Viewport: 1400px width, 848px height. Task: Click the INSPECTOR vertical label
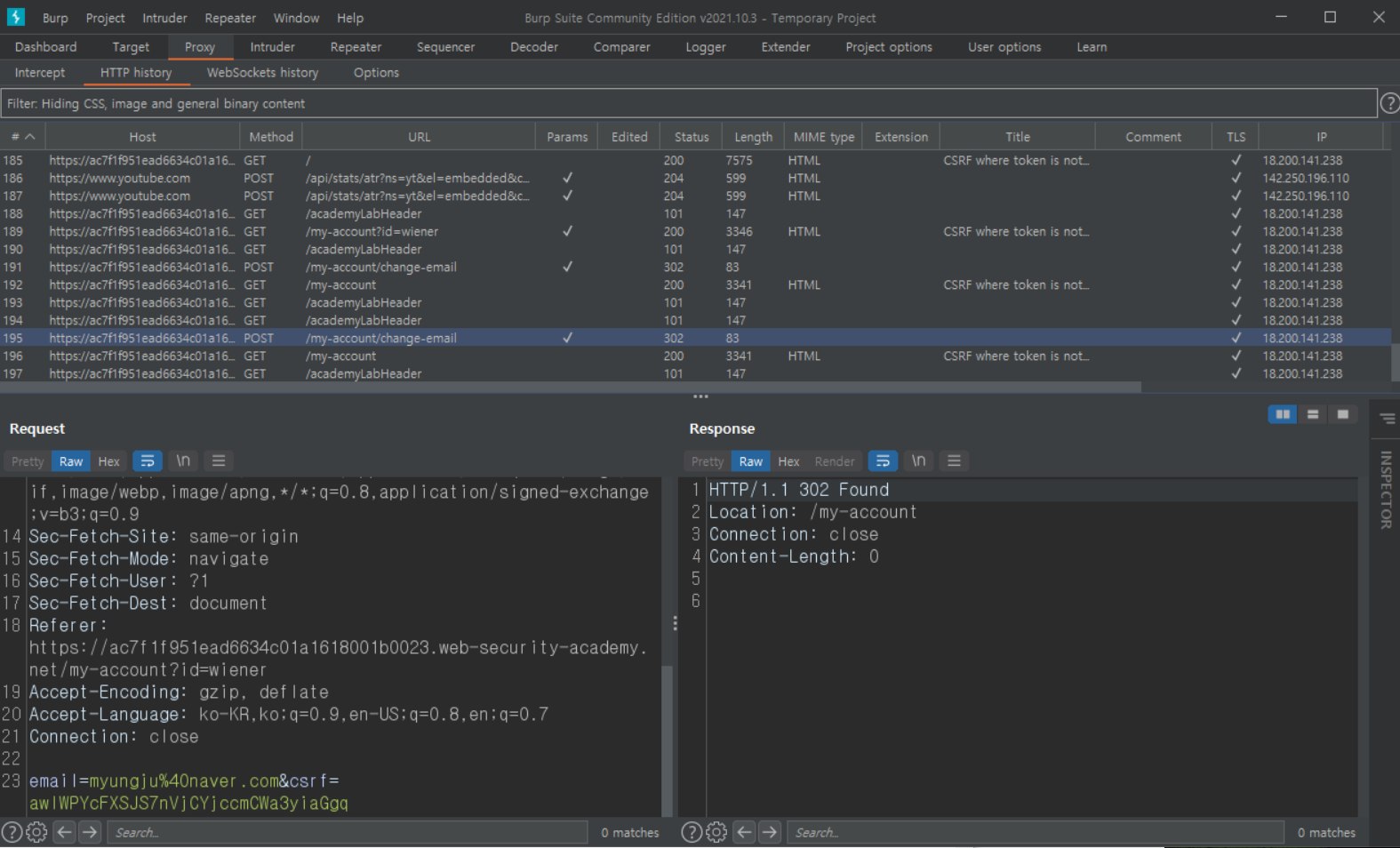click(1387, 490)
